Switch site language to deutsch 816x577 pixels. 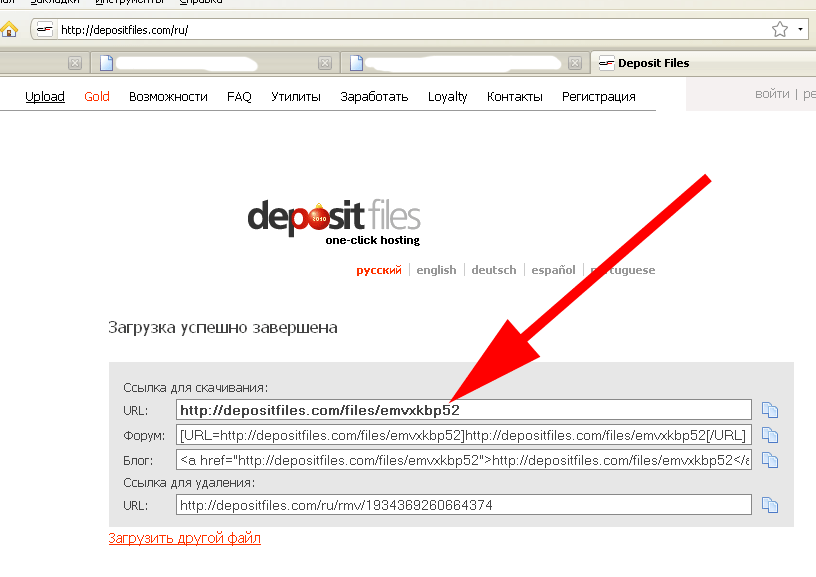pos(494,270)
